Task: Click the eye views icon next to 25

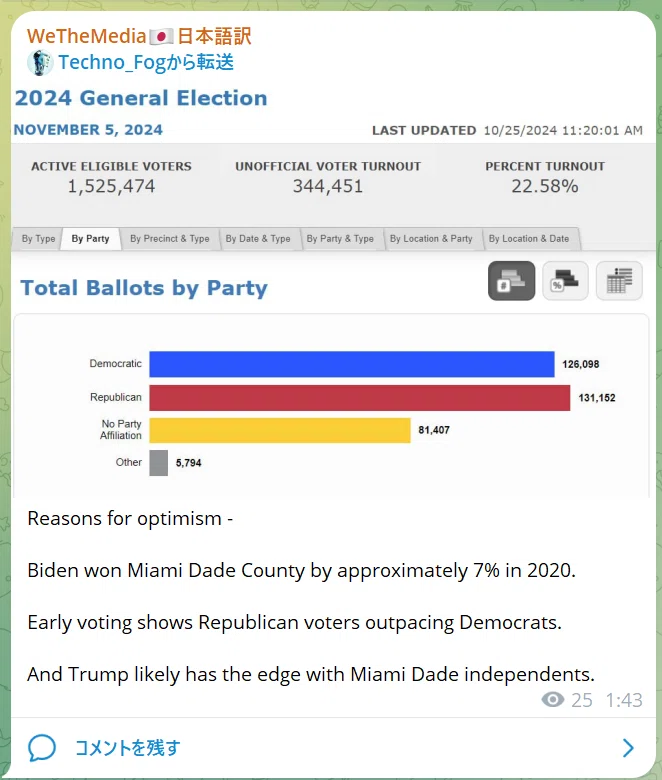Action: click(x=553, y=700)
